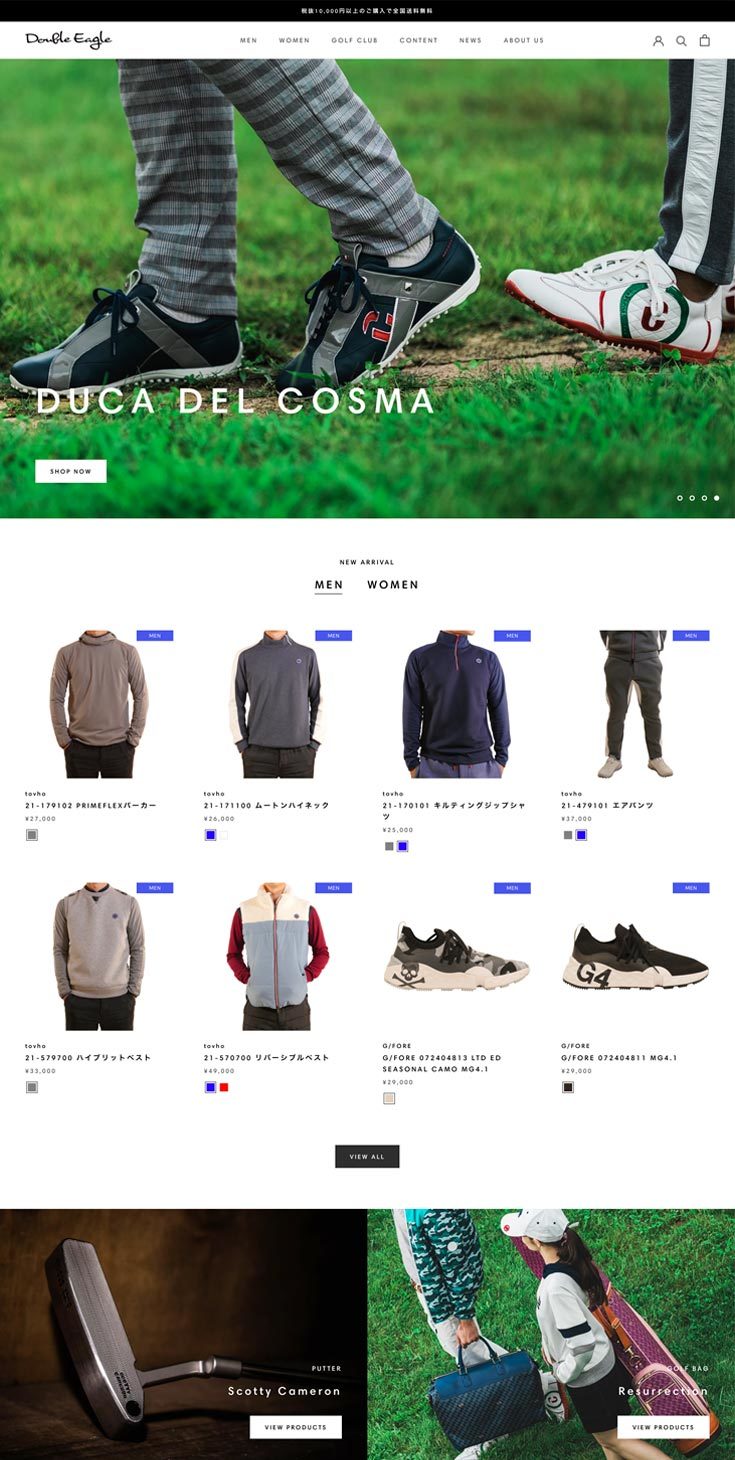Open the GOLF CLUB menu
Screen dimensions: 735x1460
pos(354,41)
